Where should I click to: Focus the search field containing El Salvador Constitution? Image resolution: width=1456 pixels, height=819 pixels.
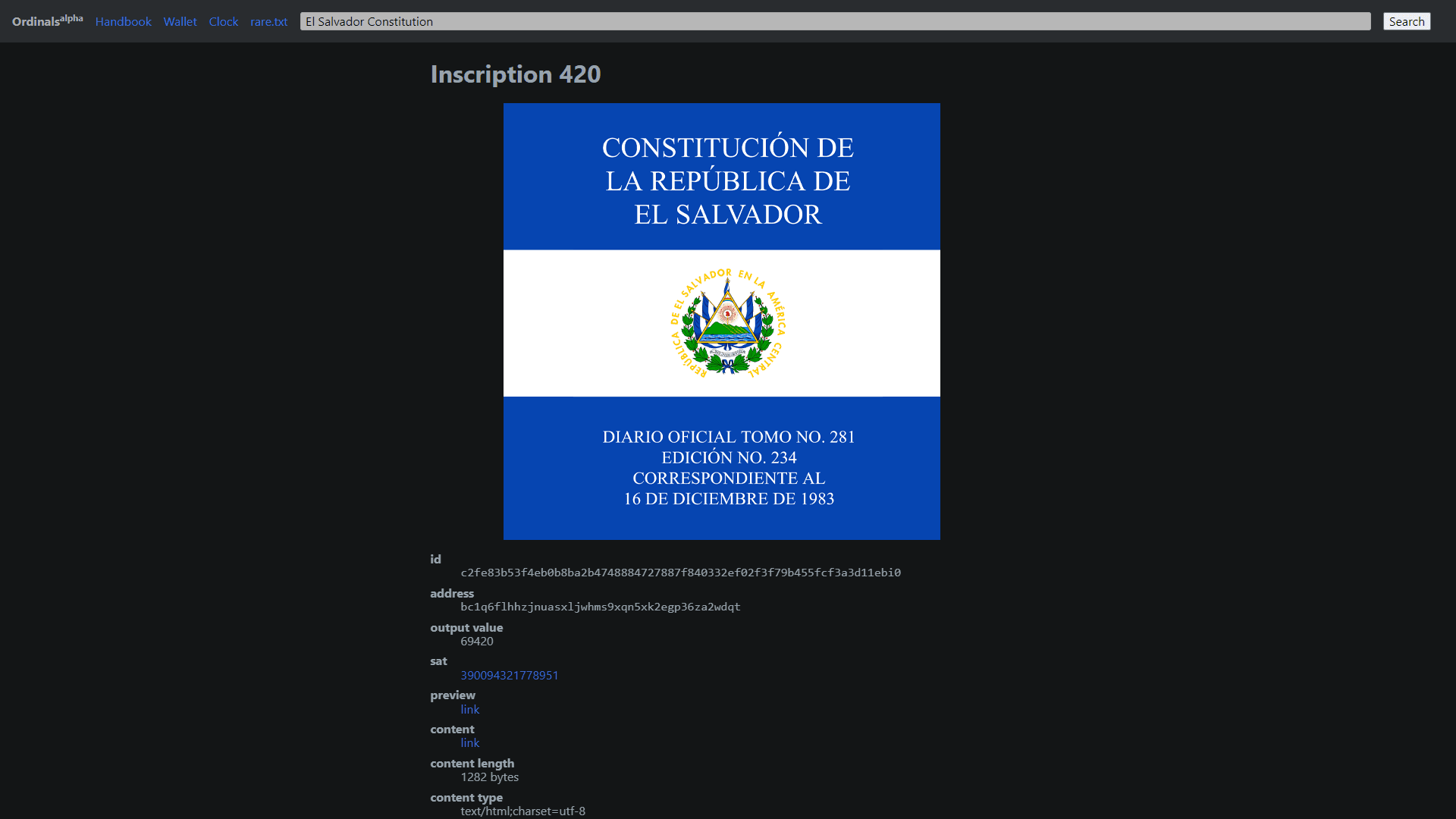835,21
